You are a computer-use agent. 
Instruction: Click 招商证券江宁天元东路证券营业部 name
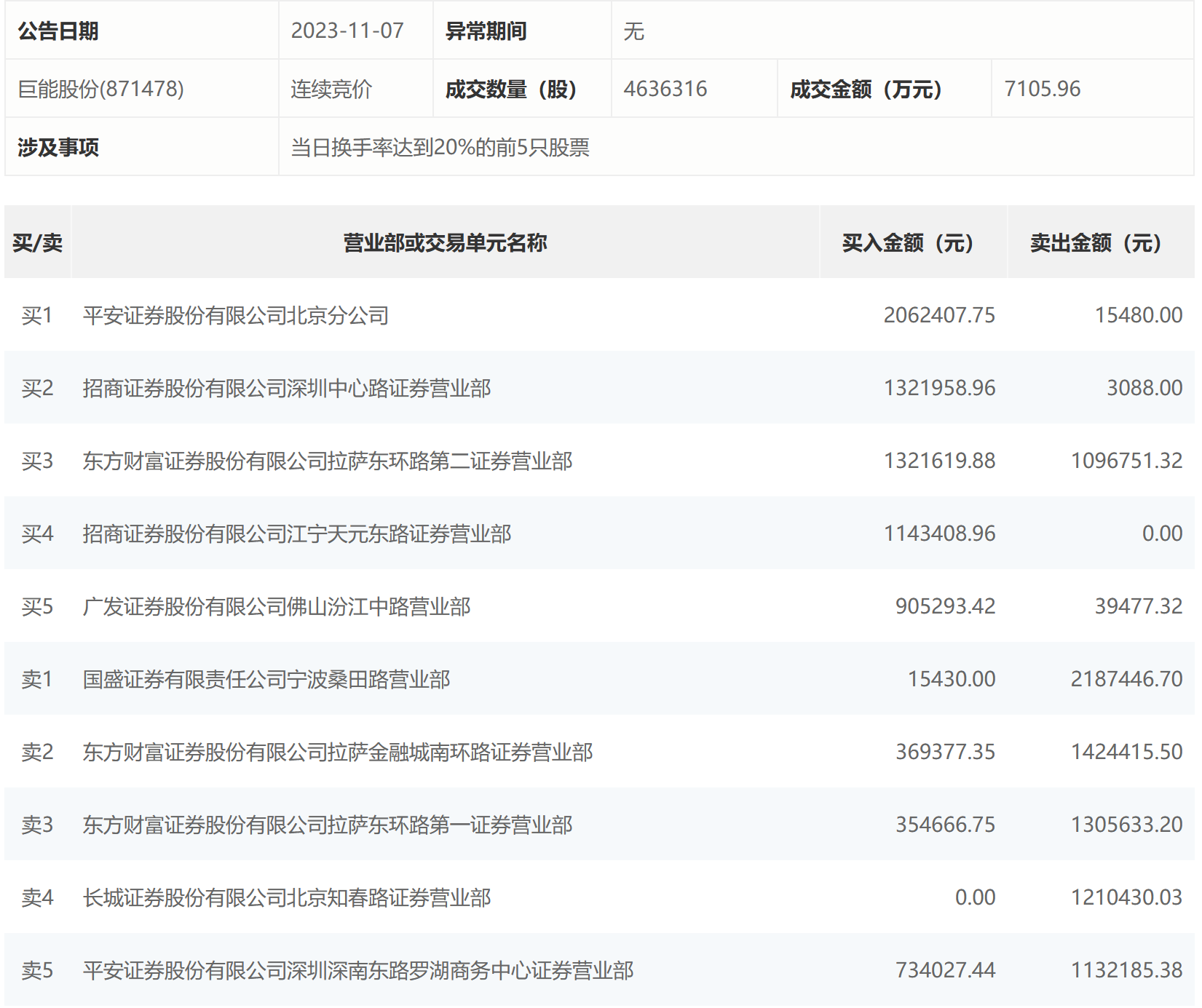tap(297, 533)
